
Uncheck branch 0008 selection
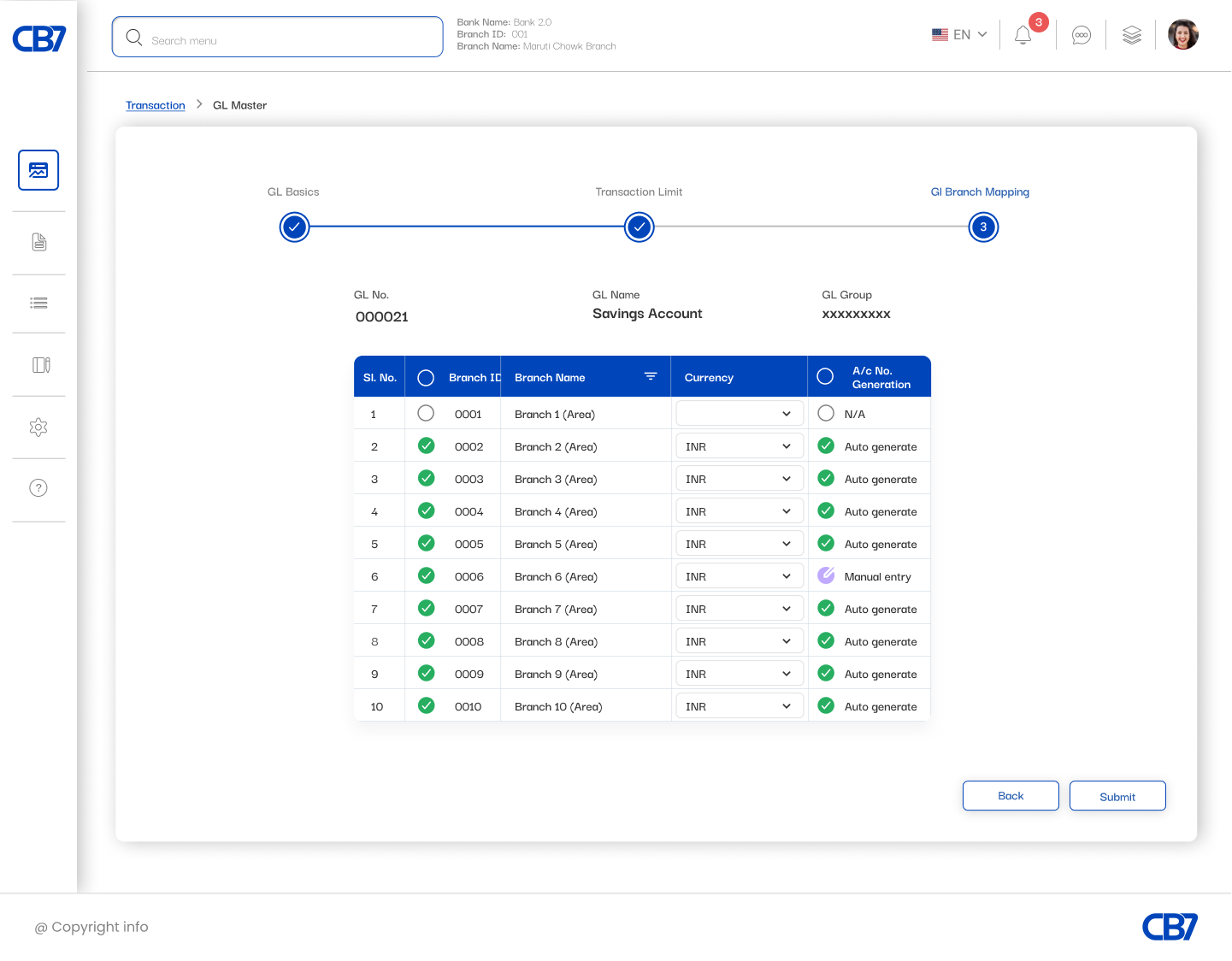(426, 640)
